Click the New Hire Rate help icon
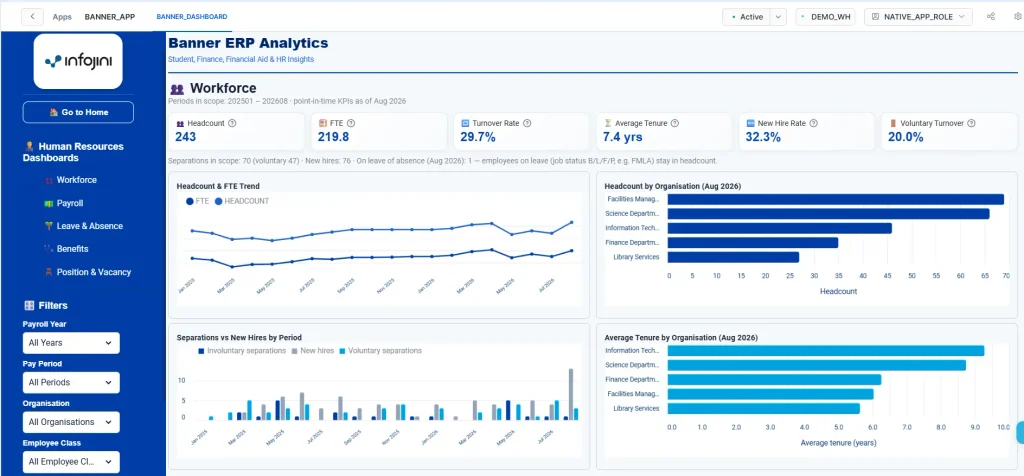 813,123
